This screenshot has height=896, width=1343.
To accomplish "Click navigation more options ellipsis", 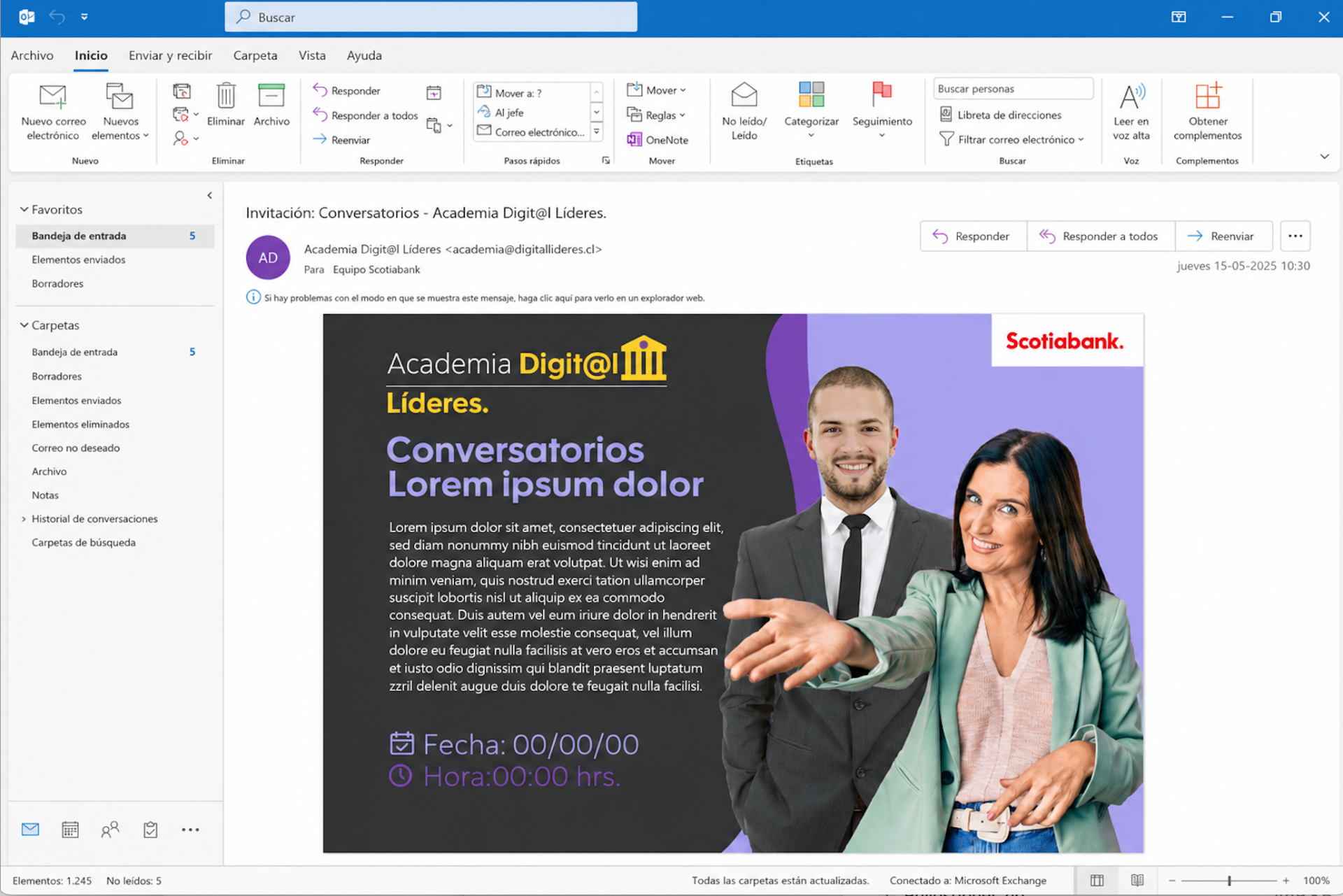I will pos(190,830).
